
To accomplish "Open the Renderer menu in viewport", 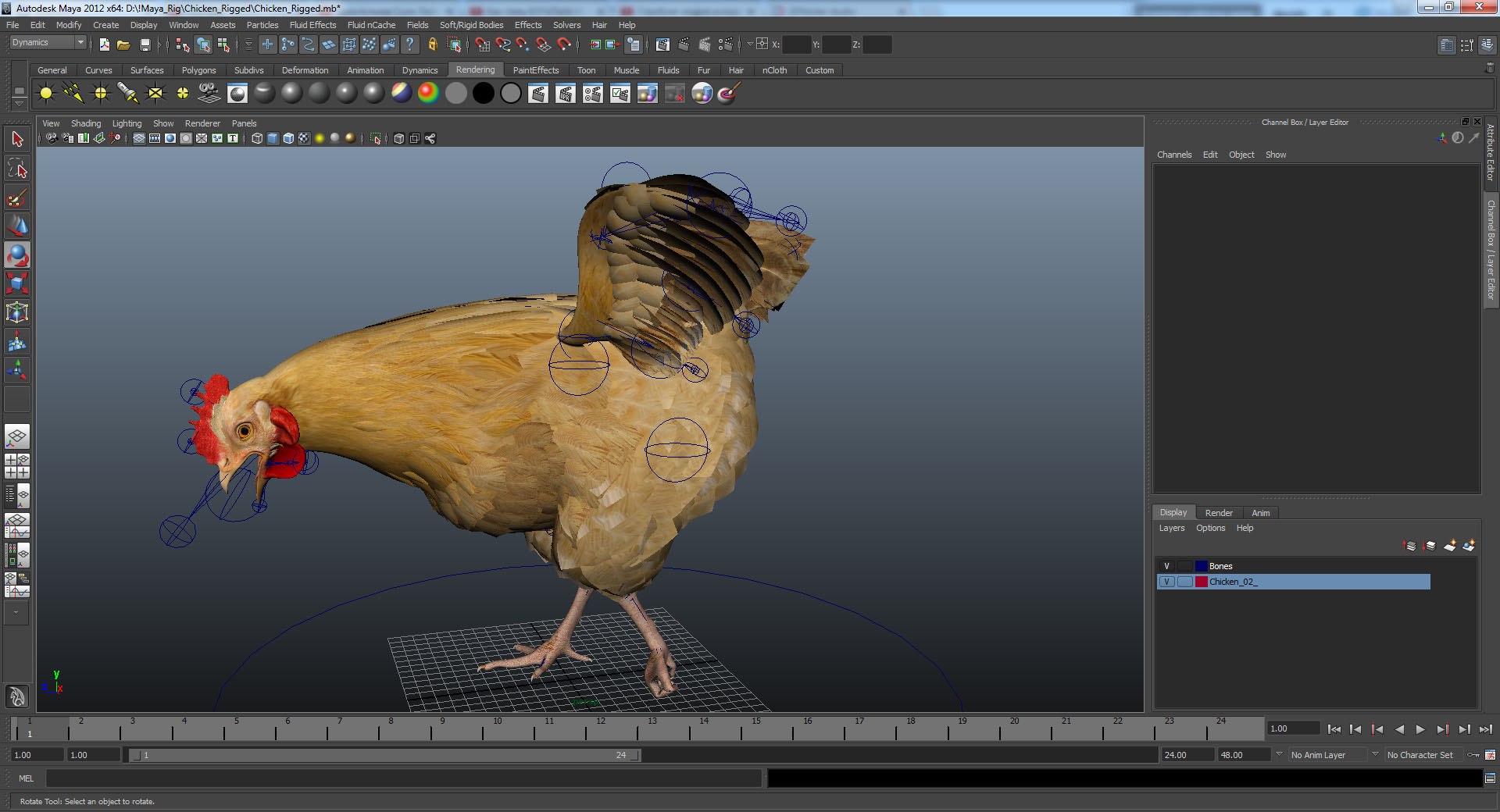I will pyautogui.click(x=202, y=123).
